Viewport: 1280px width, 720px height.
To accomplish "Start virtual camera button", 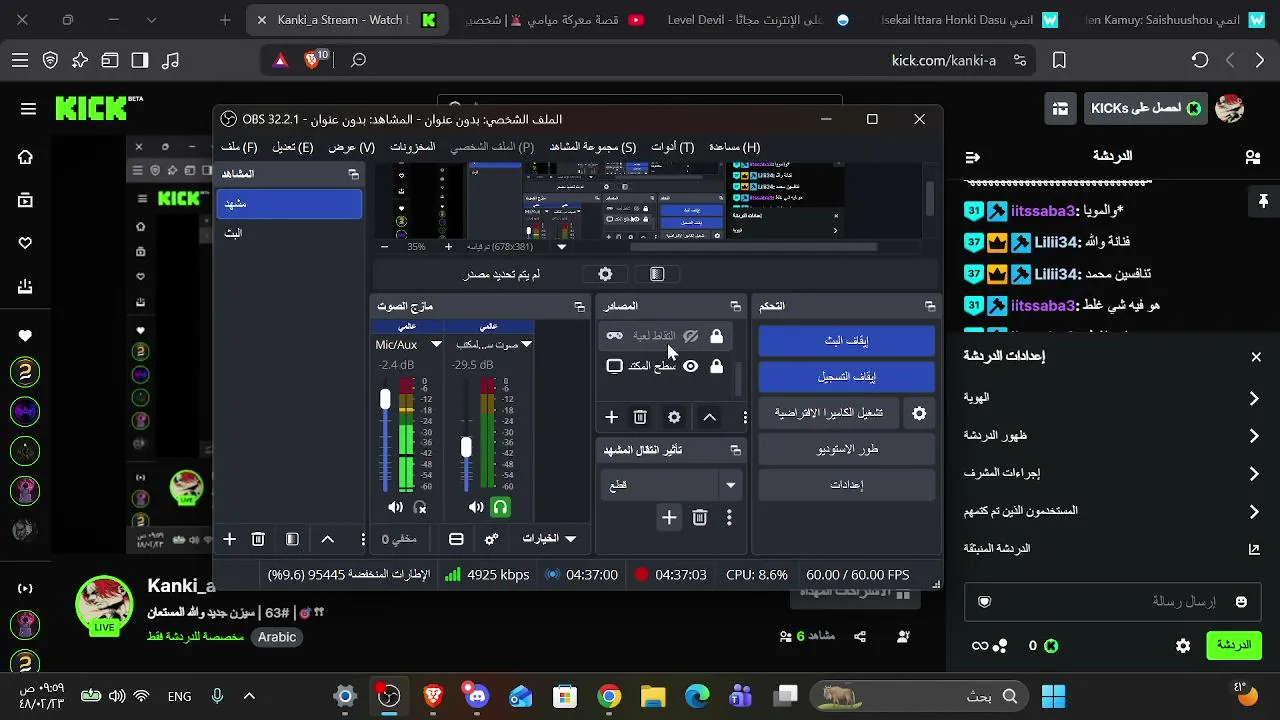I will [829, 413].
